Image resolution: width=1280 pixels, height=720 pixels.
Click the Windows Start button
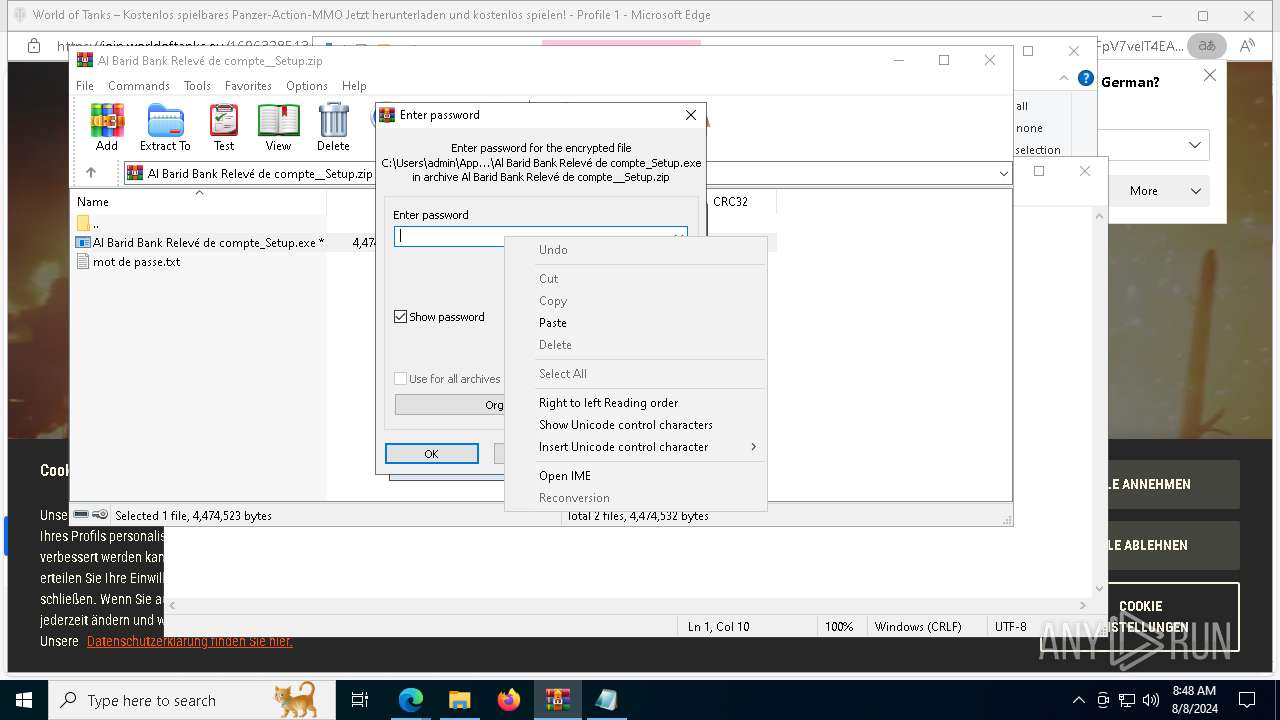pos(23,700)
